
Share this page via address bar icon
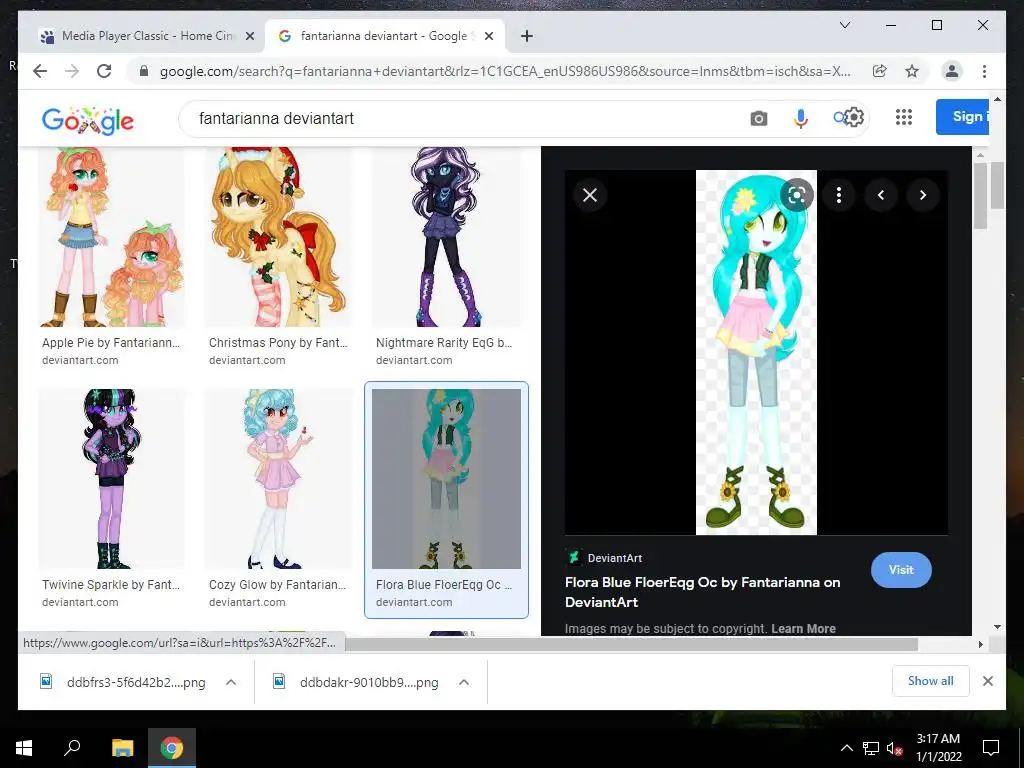879,71
